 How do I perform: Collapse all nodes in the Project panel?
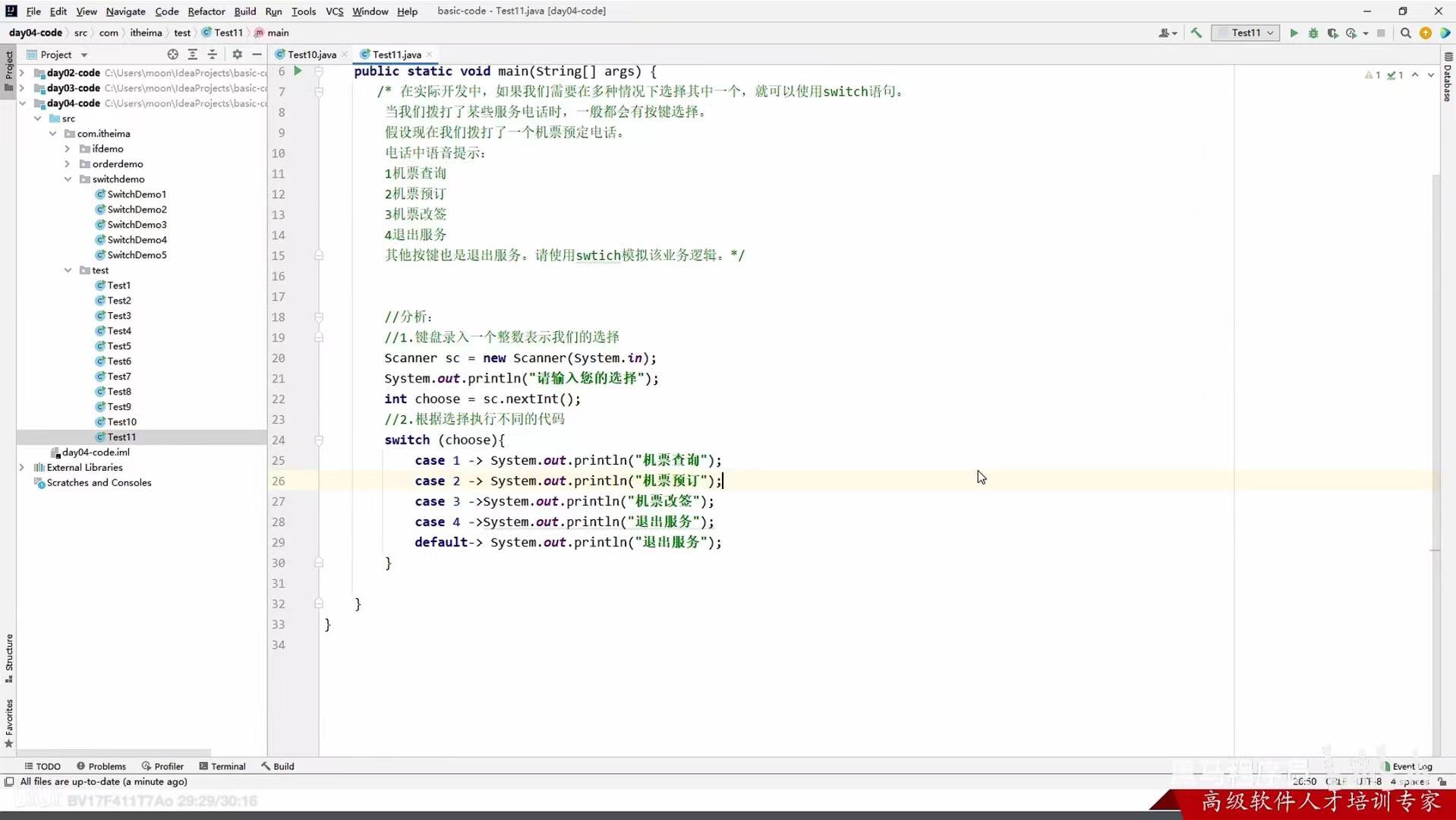[213, 54]
